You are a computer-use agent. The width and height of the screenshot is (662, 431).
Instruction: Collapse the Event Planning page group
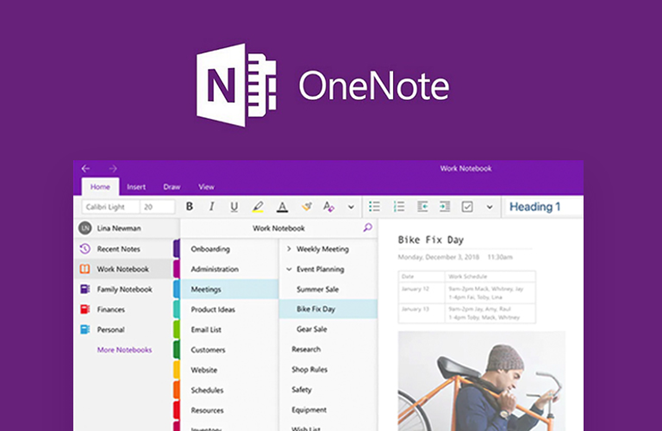[x=289, y=269]
